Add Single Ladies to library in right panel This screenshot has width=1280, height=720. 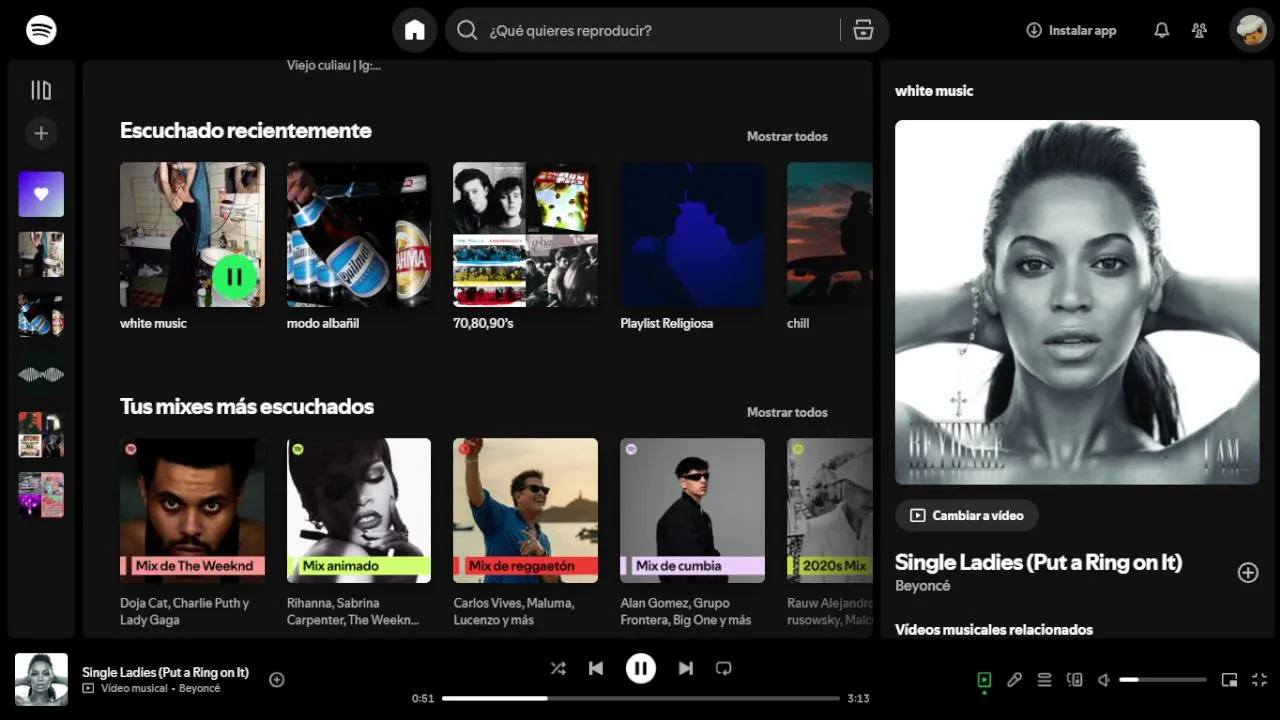1248,572
